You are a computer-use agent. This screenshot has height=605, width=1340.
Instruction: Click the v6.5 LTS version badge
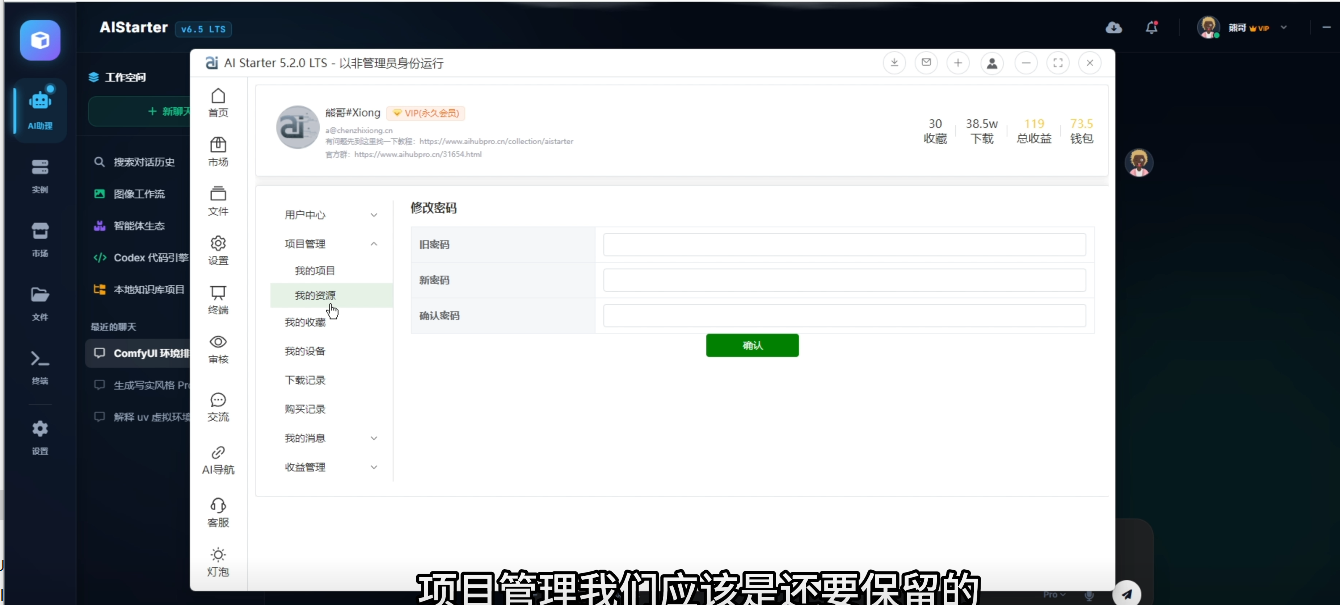204,29
